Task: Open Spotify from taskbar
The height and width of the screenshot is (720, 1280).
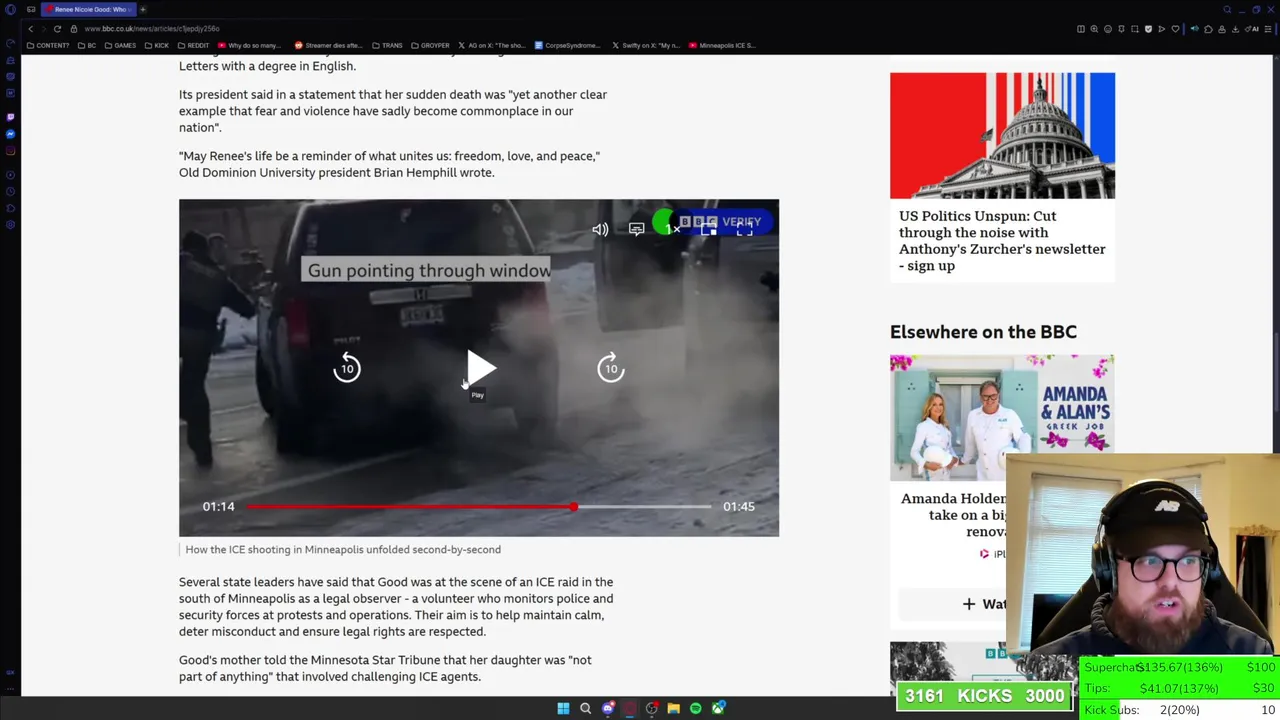Action: (695, 708)
